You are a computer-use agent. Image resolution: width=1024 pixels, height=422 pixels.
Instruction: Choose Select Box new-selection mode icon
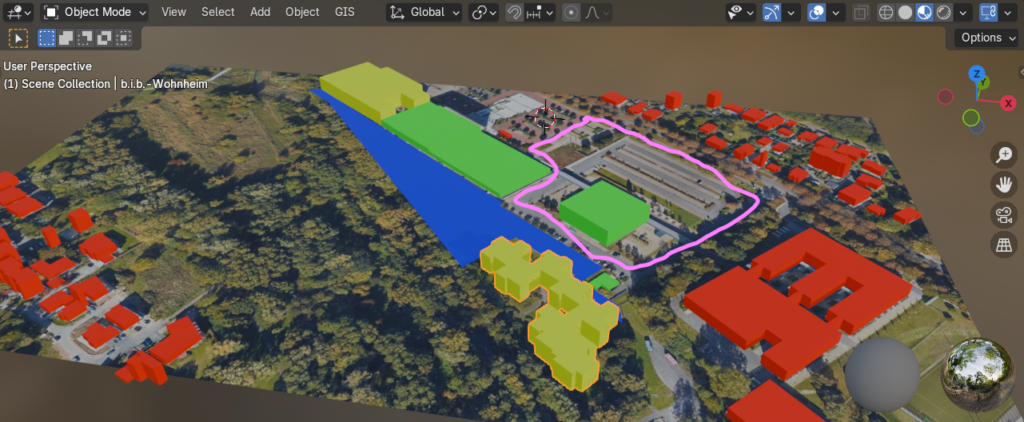click(x=47, y=38)
